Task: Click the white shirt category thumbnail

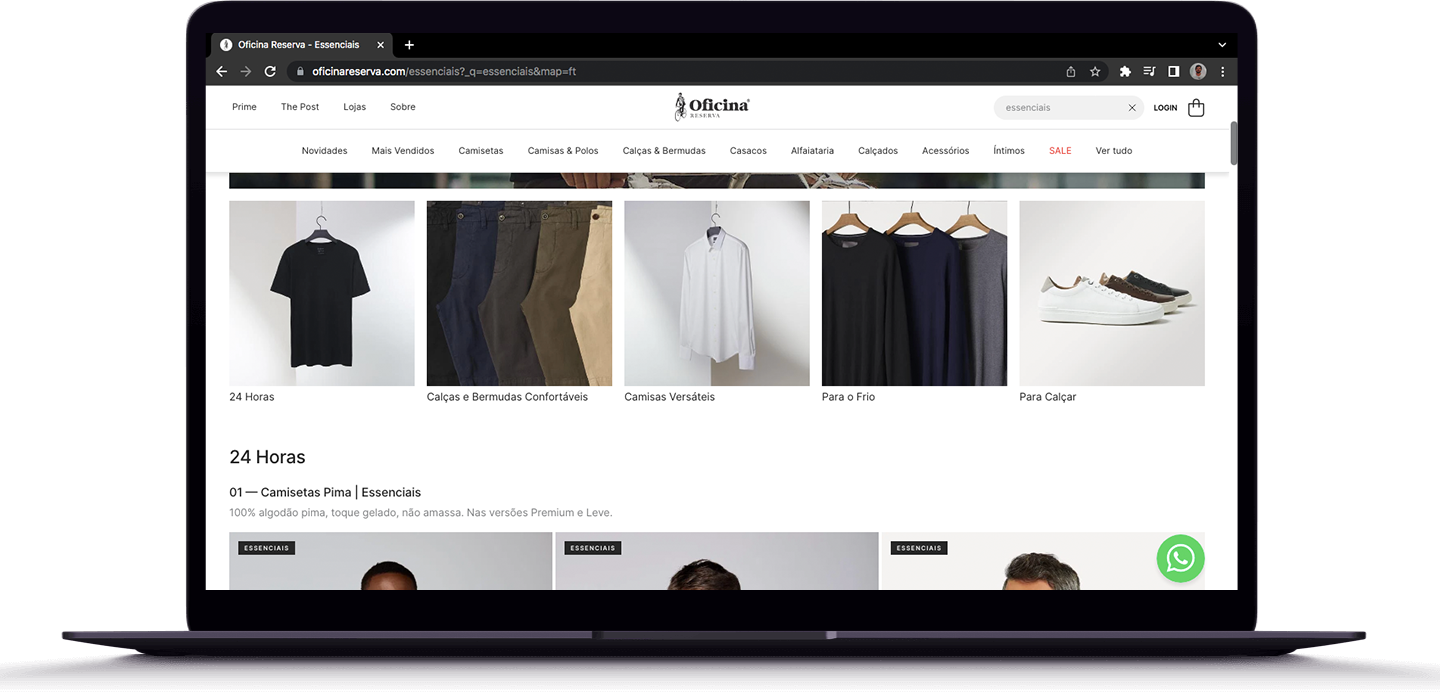Action: 717,293
